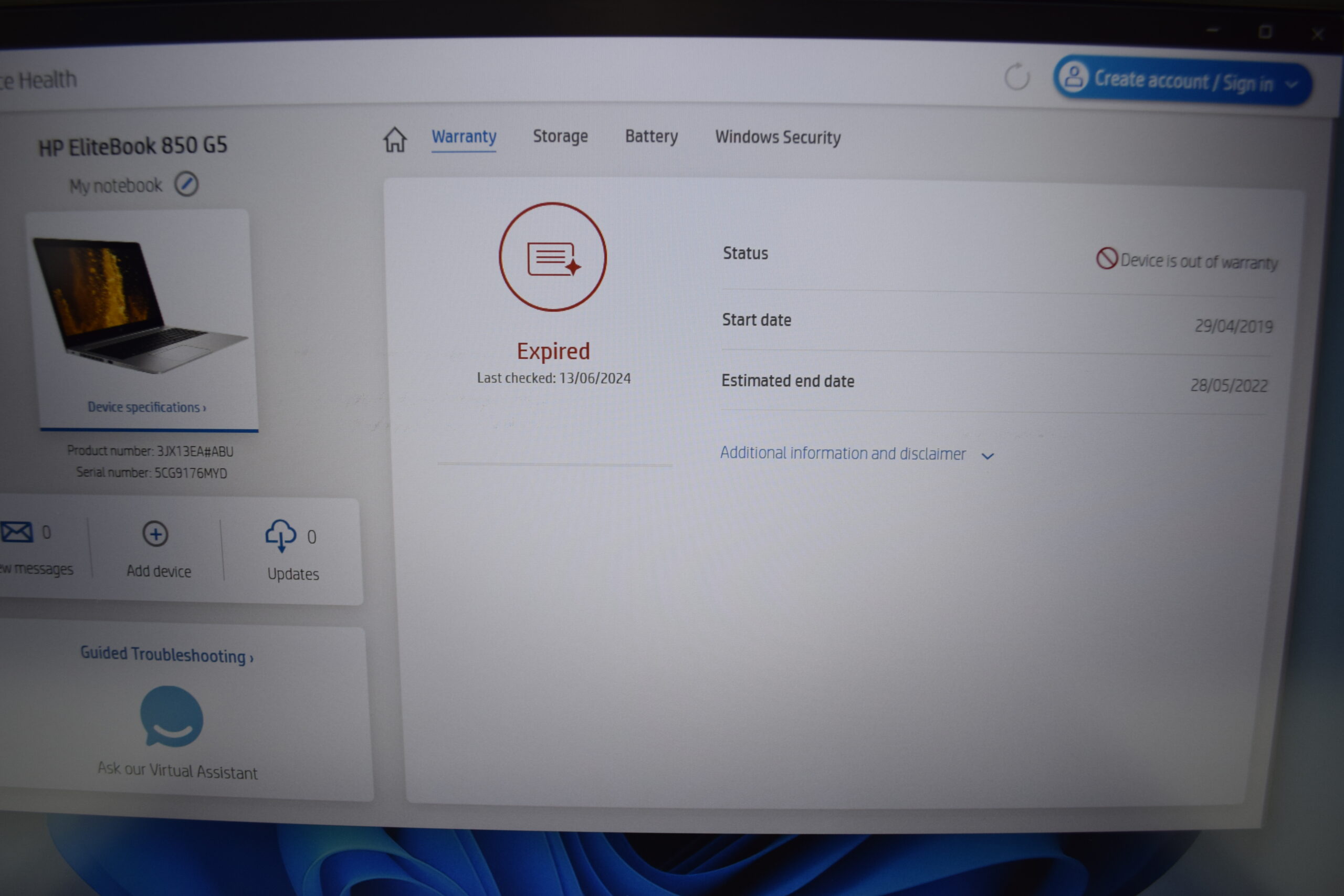Open the Battery tab
Image resolution: width=1344 pixels, height=896 pixels.
(x=652, y=136)
